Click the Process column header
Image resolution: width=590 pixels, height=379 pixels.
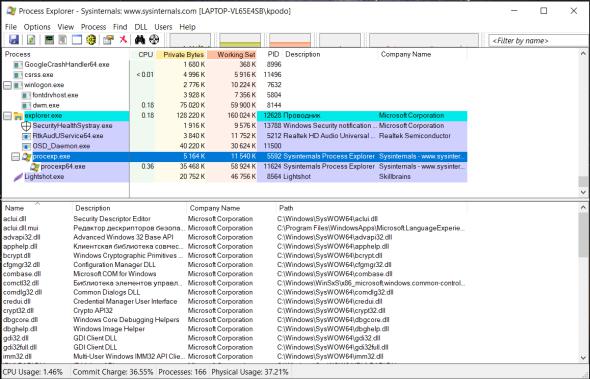[66, 55]
